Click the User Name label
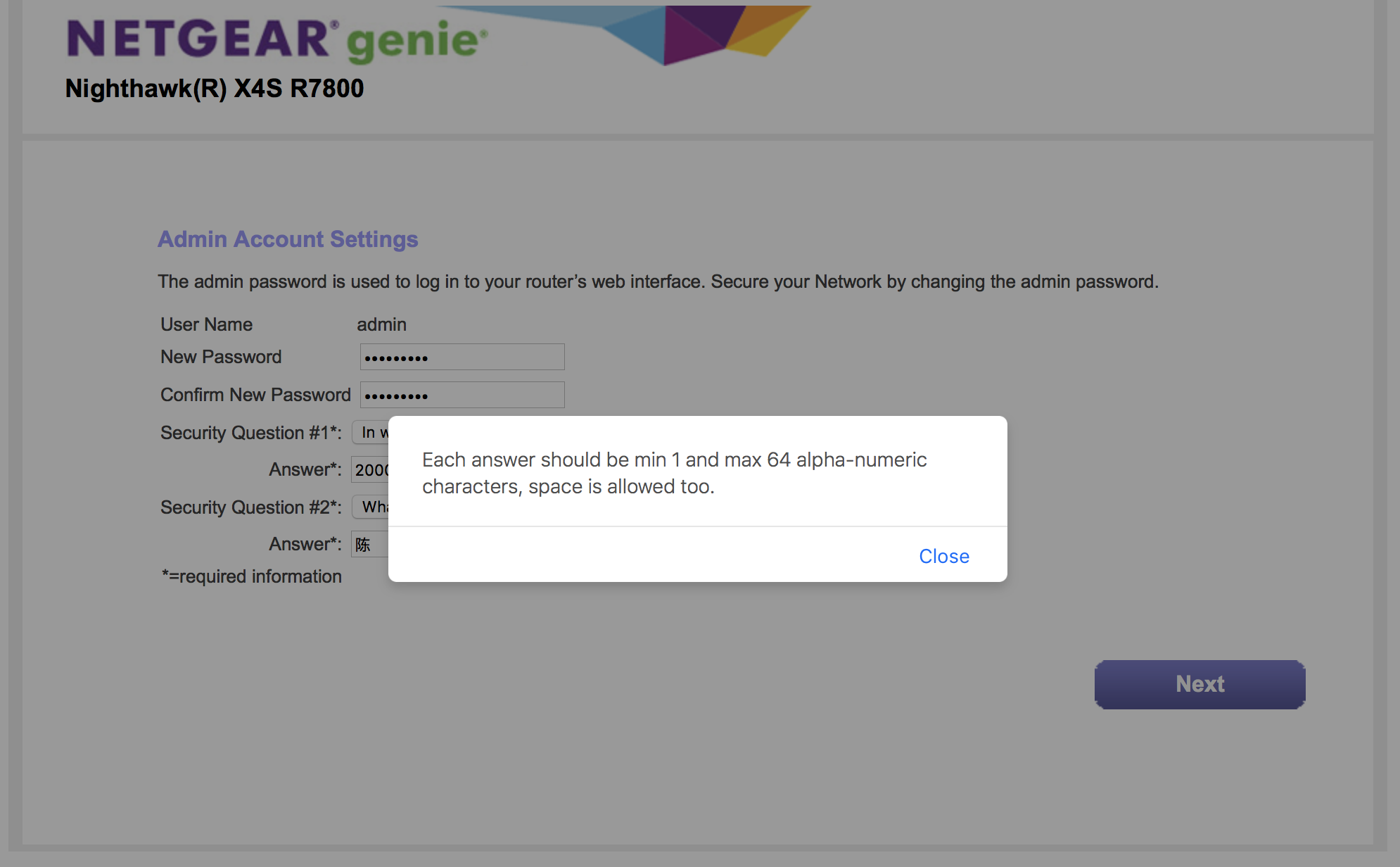Image resolution: width=1400 pixels, height=867 pixels. (206, 324)
